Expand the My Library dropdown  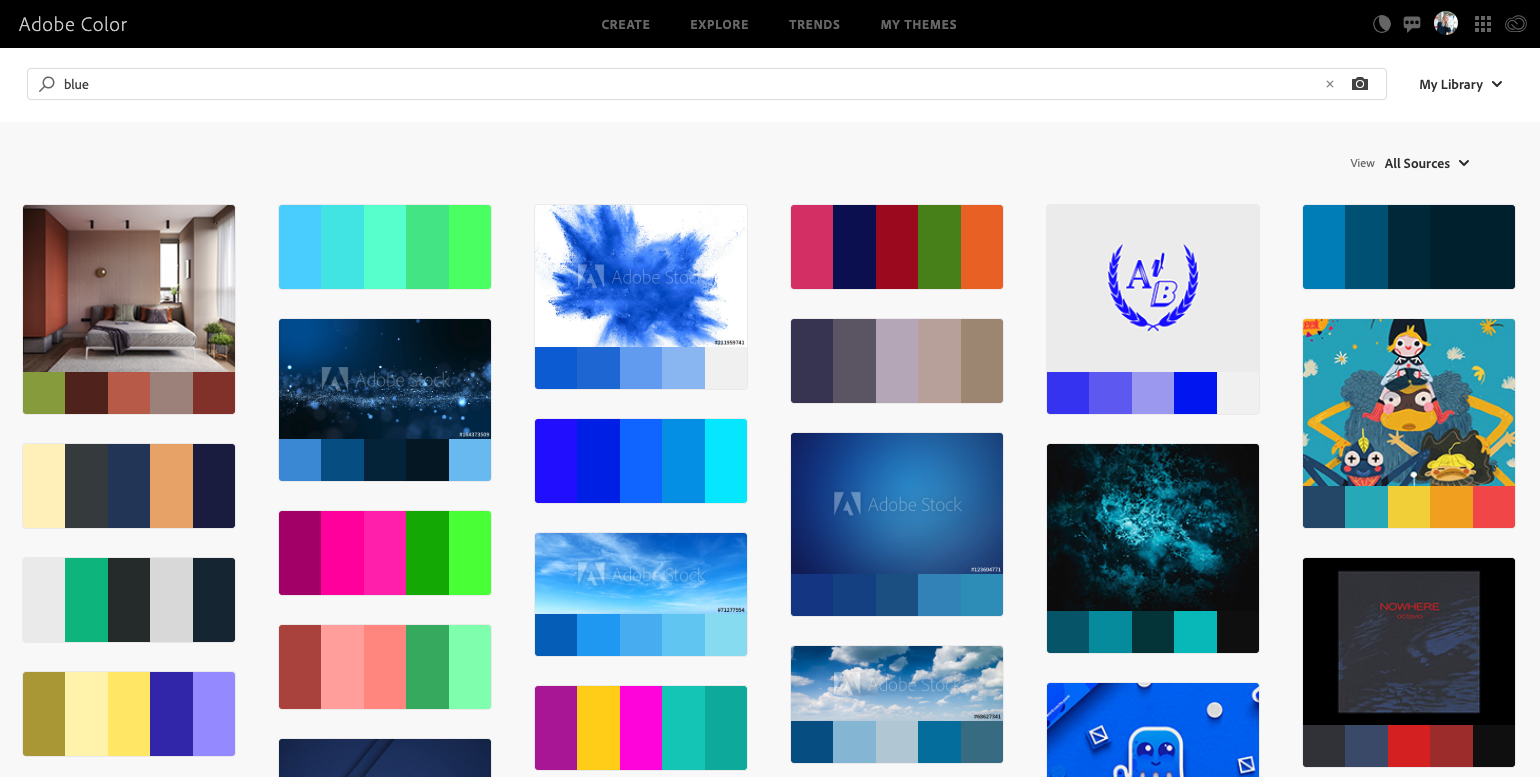pyautogui.click(x=1461, y=84)
